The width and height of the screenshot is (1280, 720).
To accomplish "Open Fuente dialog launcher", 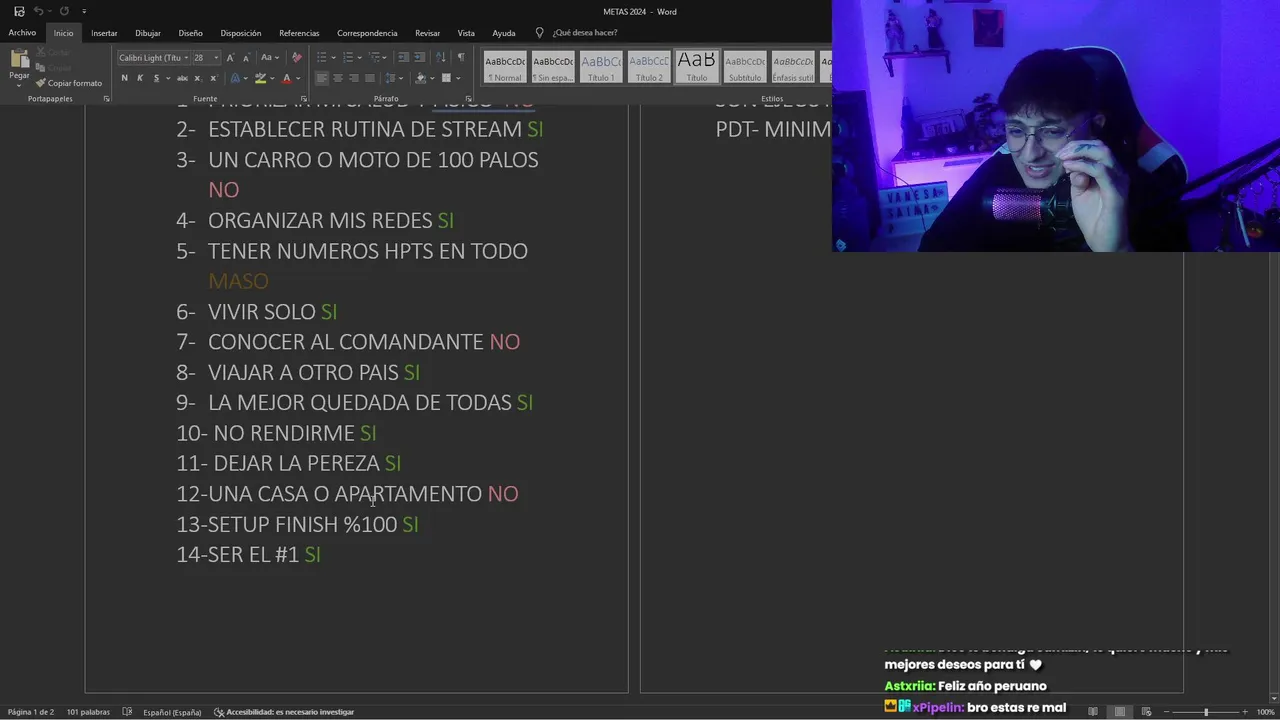I will pos(304,99).
